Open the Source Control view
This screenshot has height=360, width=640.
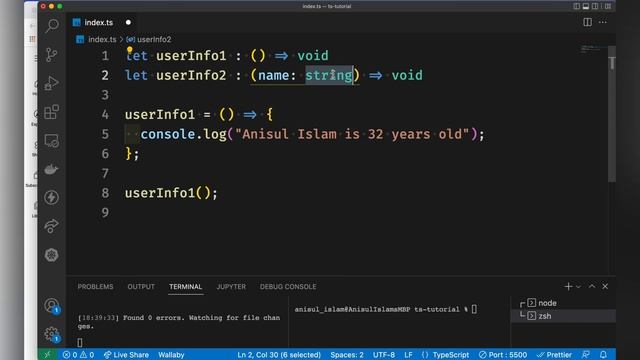click(x=52, y=54)
